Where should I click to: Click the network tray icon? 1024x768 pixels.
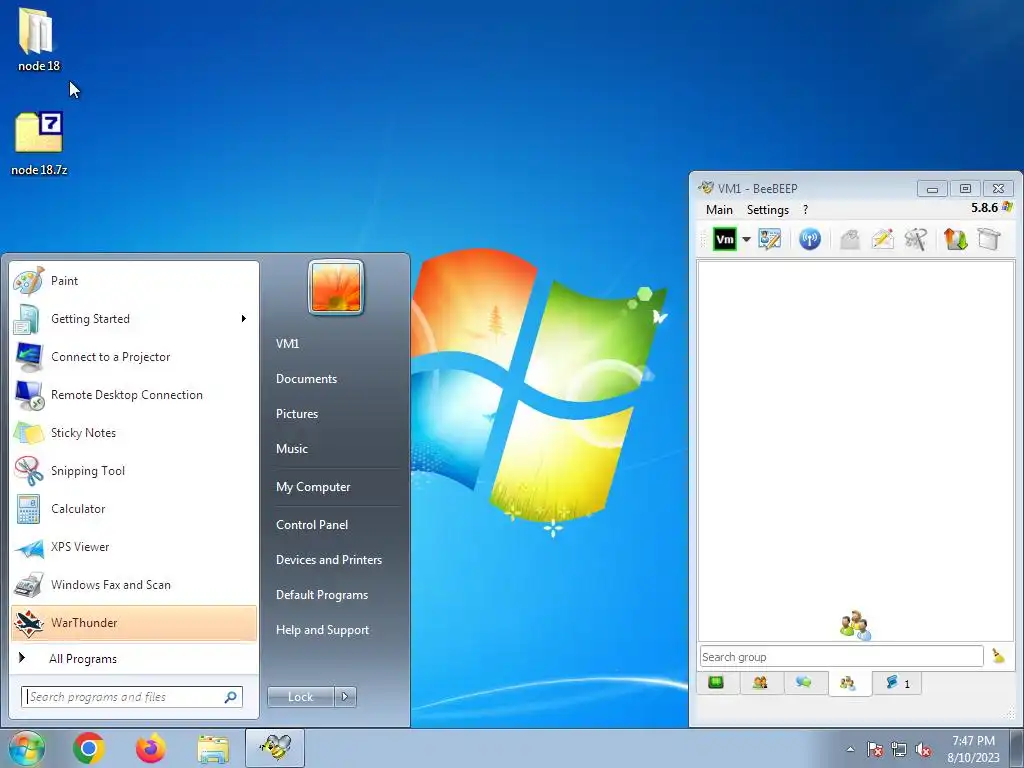899,750
